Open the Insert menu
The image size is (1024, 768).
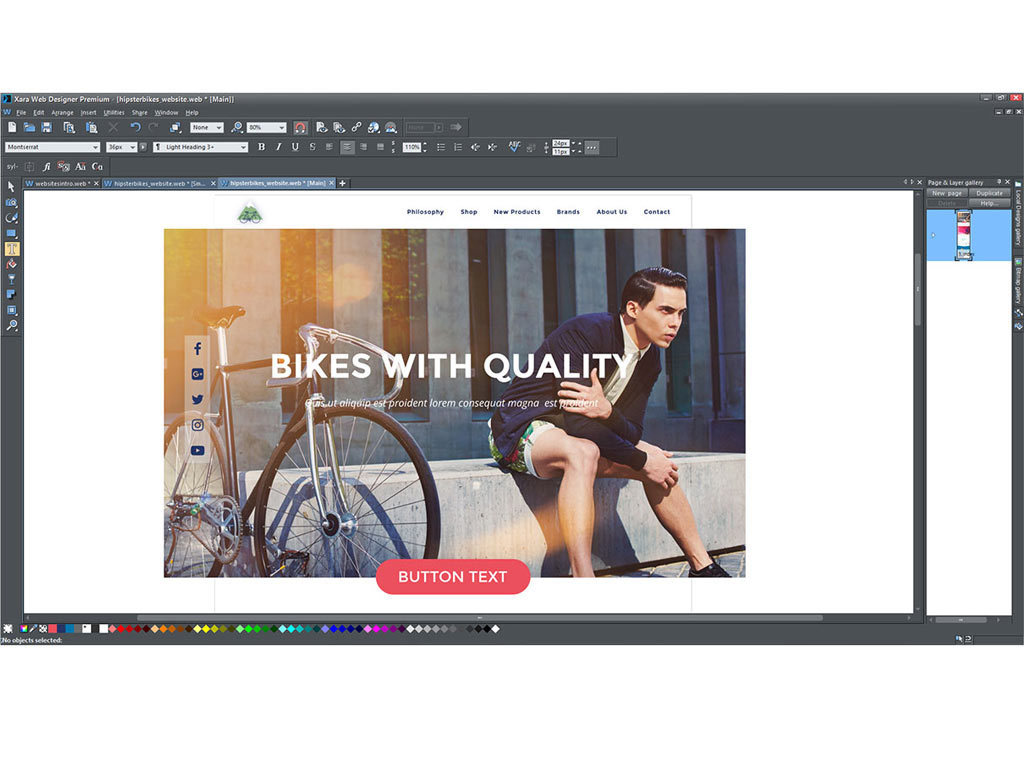point(88,113)
